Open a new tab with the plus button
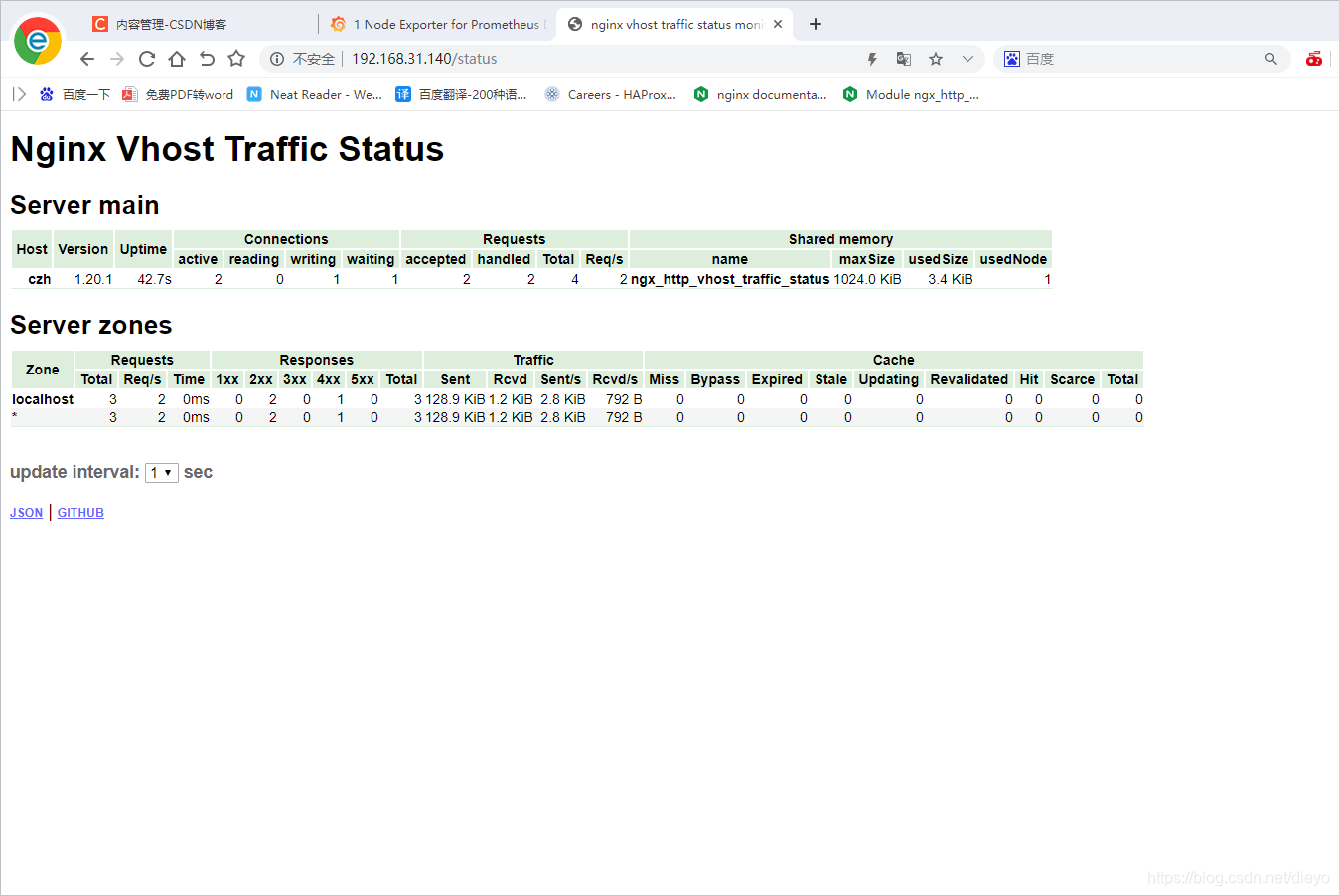This screenshot has height=896, width=1339. coord(816,24)
